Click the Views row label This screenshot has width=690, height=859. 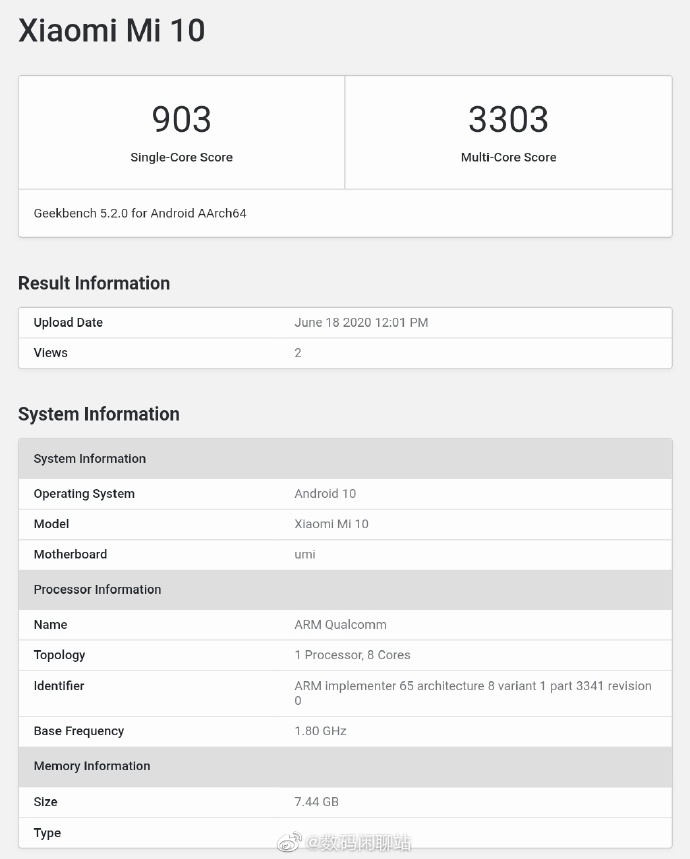click(51, 352)
